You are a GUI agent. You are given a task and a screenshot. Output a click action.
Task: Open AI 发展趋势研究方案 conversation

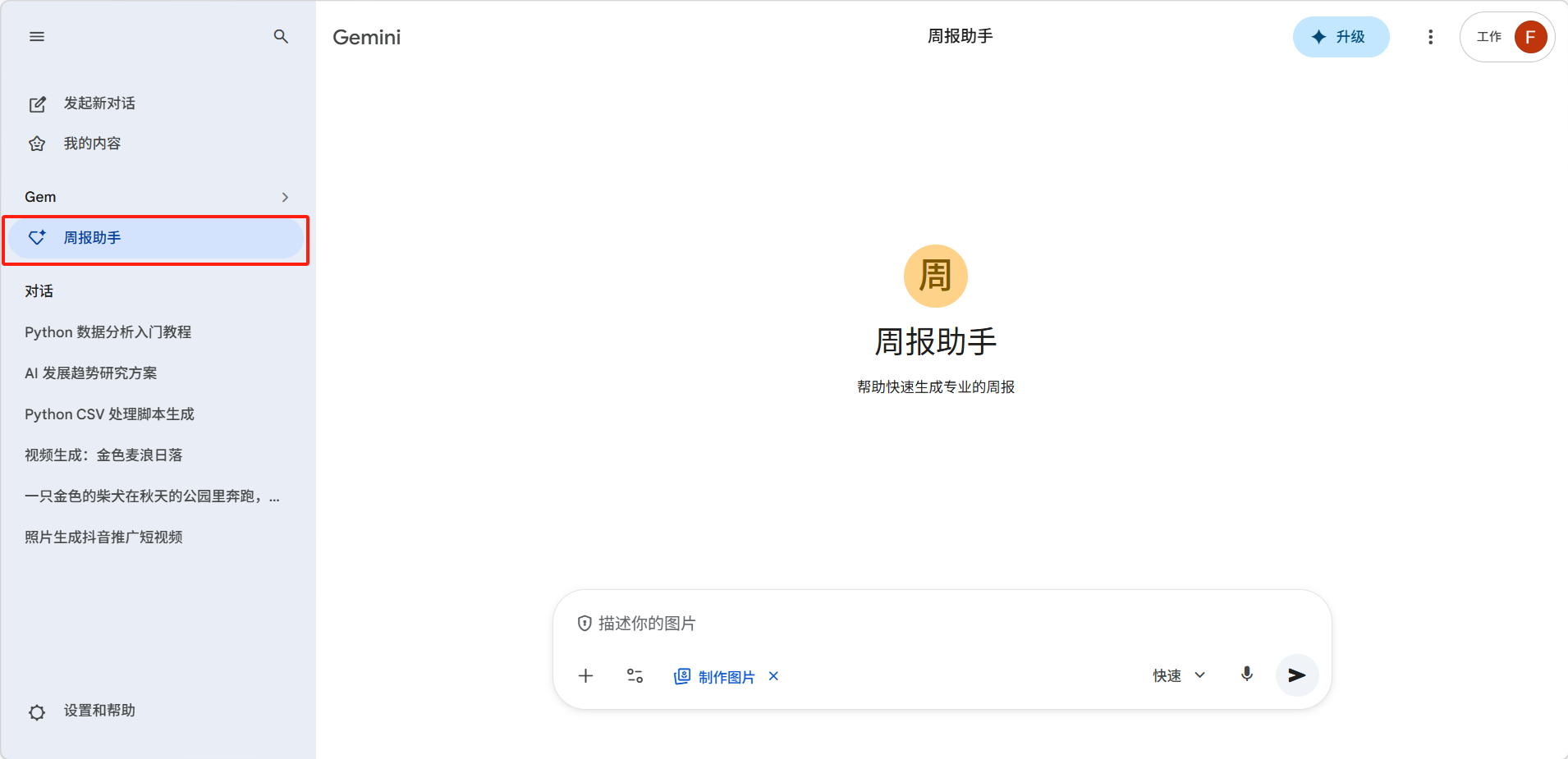tap(90, 373)
